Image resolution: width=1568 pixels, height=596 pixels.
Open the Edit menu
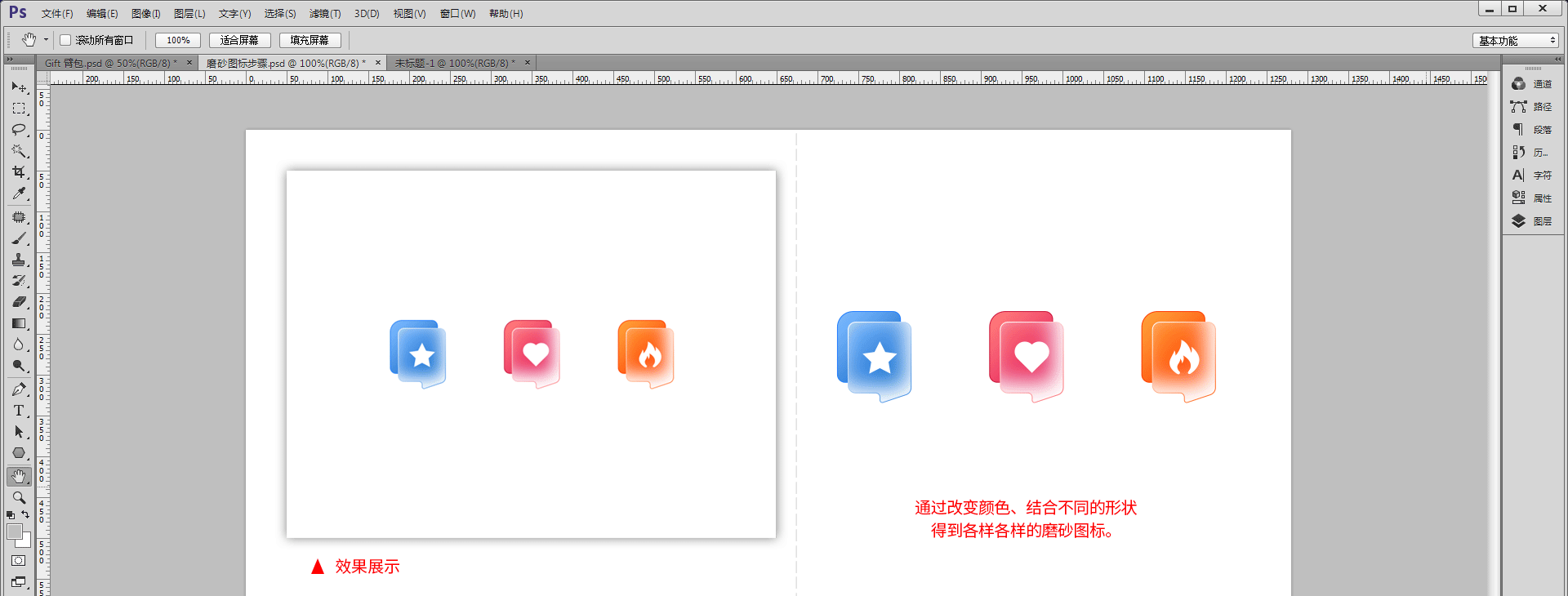tap(102, 14)
